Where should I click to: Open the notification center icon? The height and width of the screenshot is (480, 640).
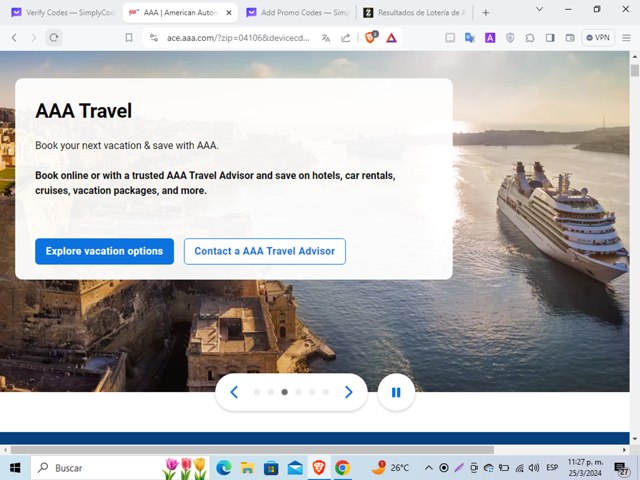click(621, 468)
